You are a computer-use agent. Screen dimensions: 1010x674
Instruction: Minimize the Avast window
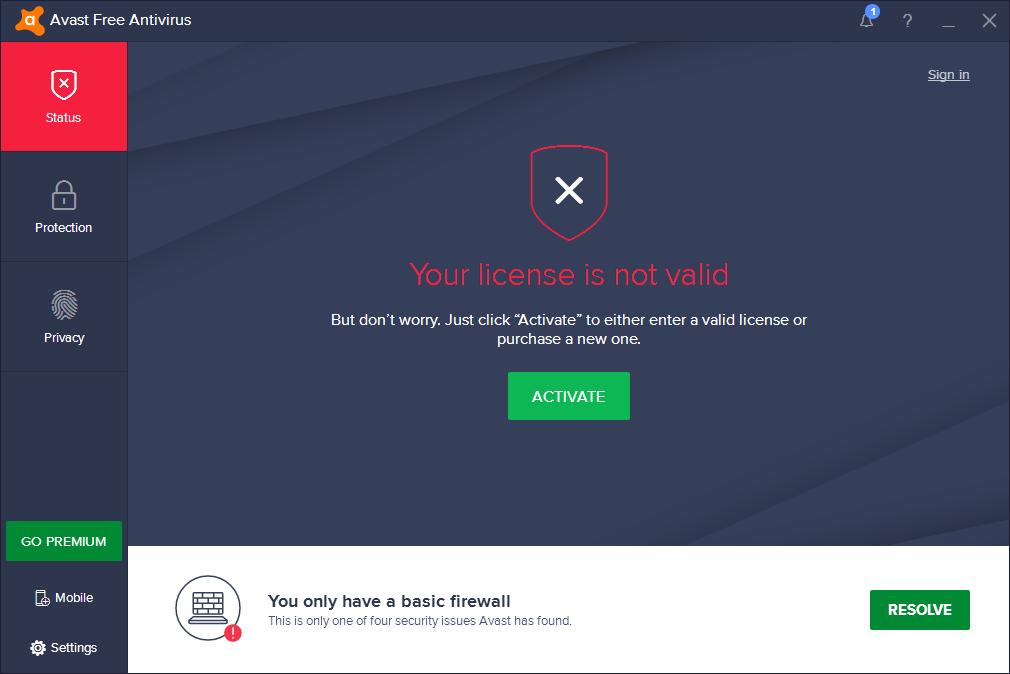tap(948, 21)
